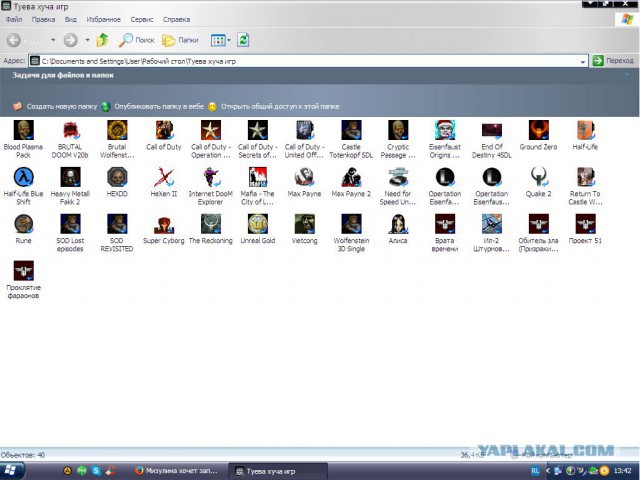This screenshot has height=480, width=640.
Task: Select the Ground Zero icon
Action: click(538, 130)
